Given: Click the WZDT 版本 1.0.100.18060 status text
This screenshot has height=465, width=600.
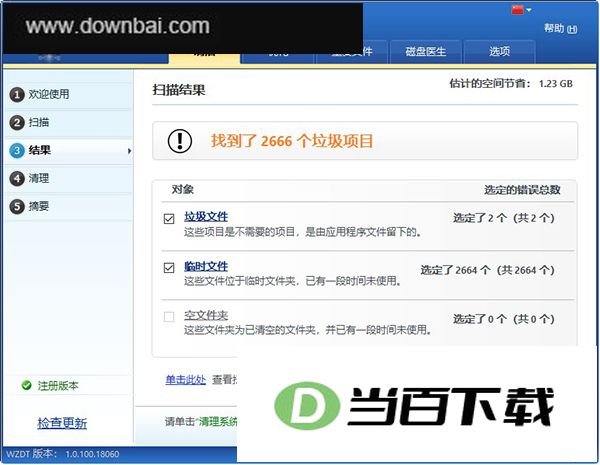Looking at the screenshot, I should [63, 454].
